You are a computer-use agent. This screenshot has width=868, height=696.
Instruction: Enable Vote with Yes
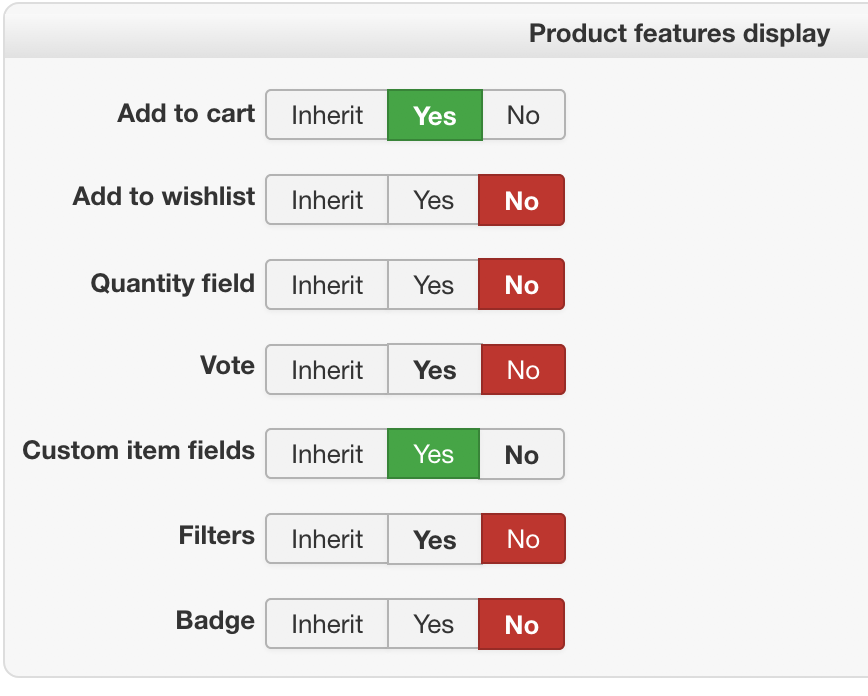(x=434, y=370)
